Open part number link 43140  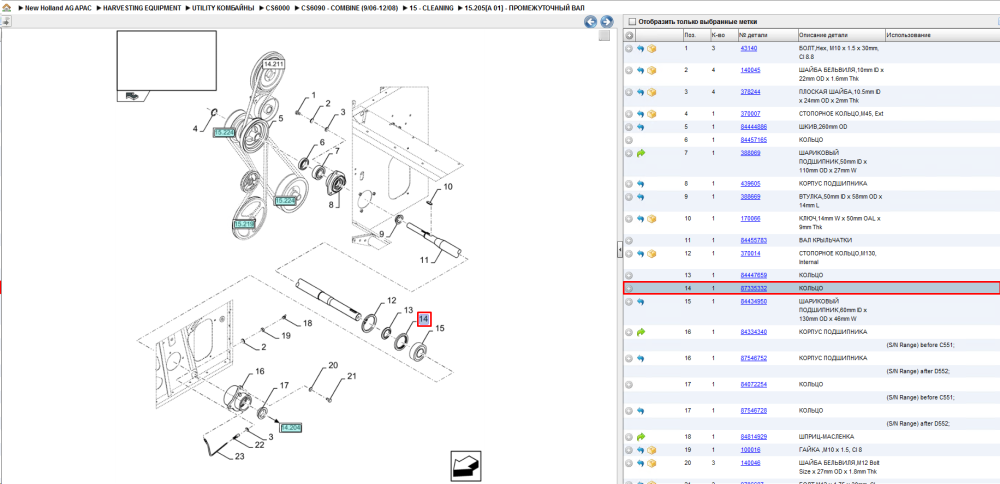[749, 48]
